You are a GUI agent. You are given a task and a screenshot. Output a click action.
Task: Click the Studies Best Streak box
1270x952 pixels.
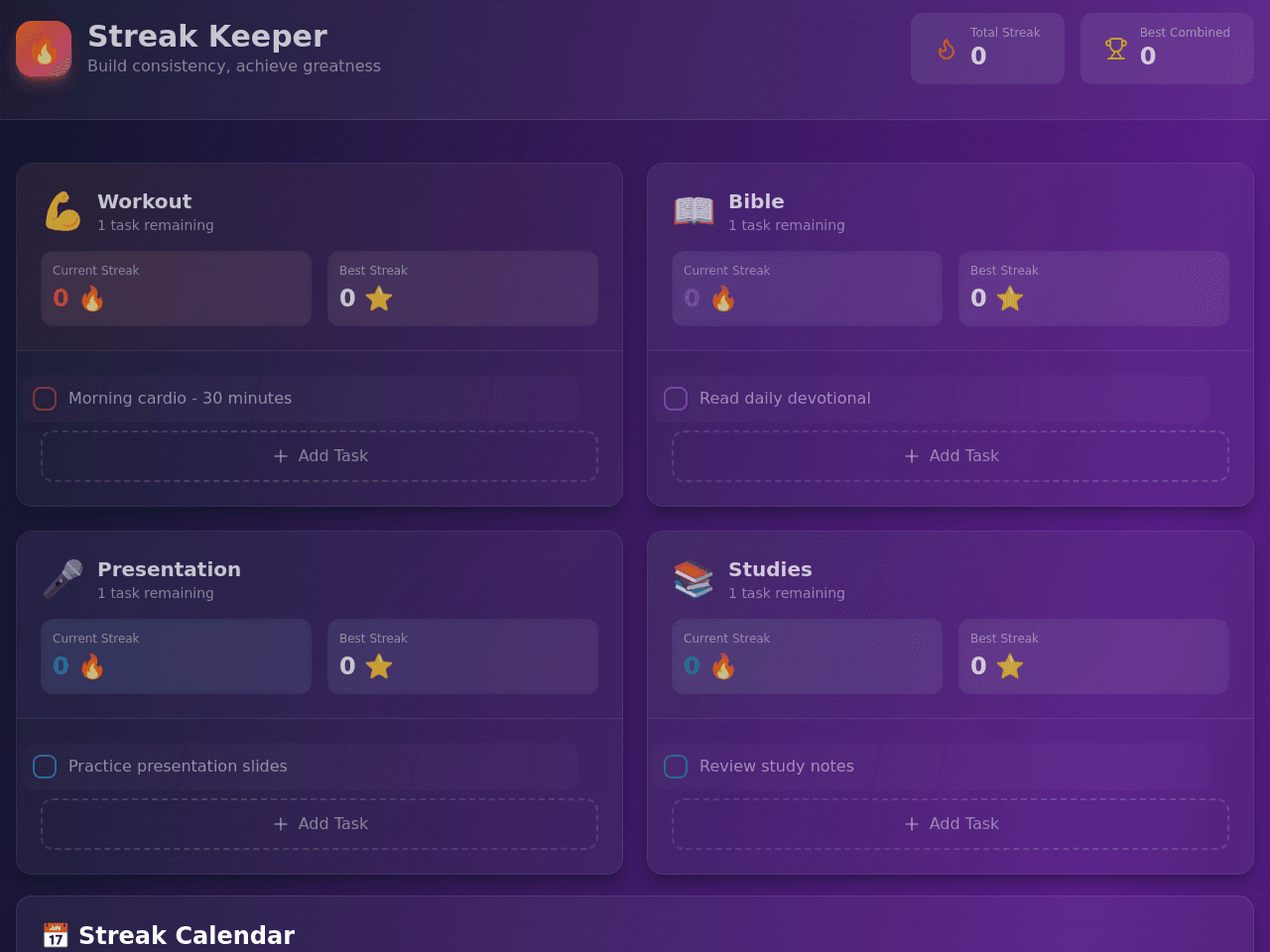(1093, 656)
